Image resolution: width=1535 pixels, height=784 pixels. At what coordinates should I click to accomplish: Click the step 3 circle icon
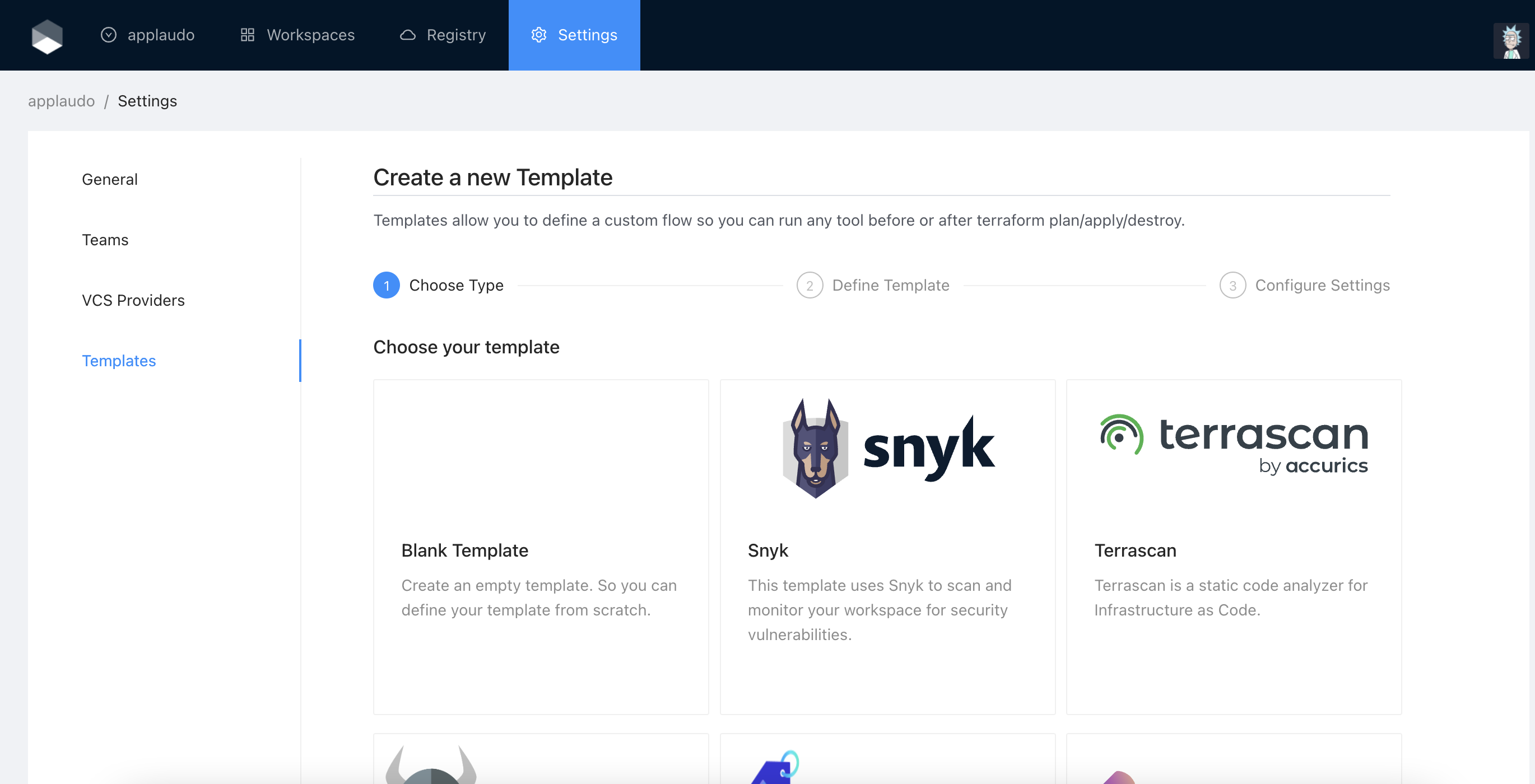[x=1233, y=286]
